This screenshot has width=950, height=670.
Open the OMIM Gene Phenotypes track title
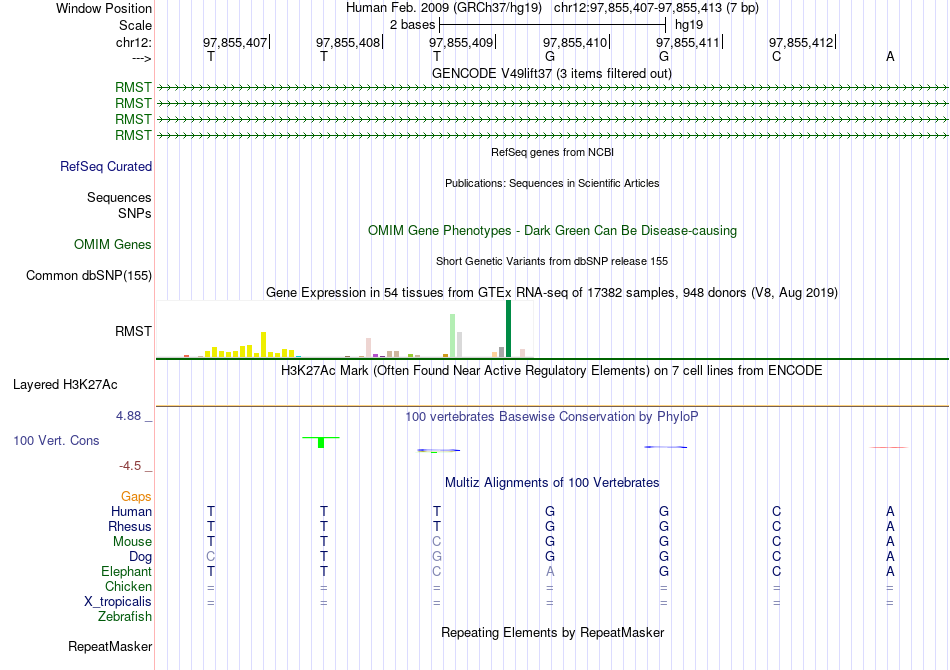[552, 230]
